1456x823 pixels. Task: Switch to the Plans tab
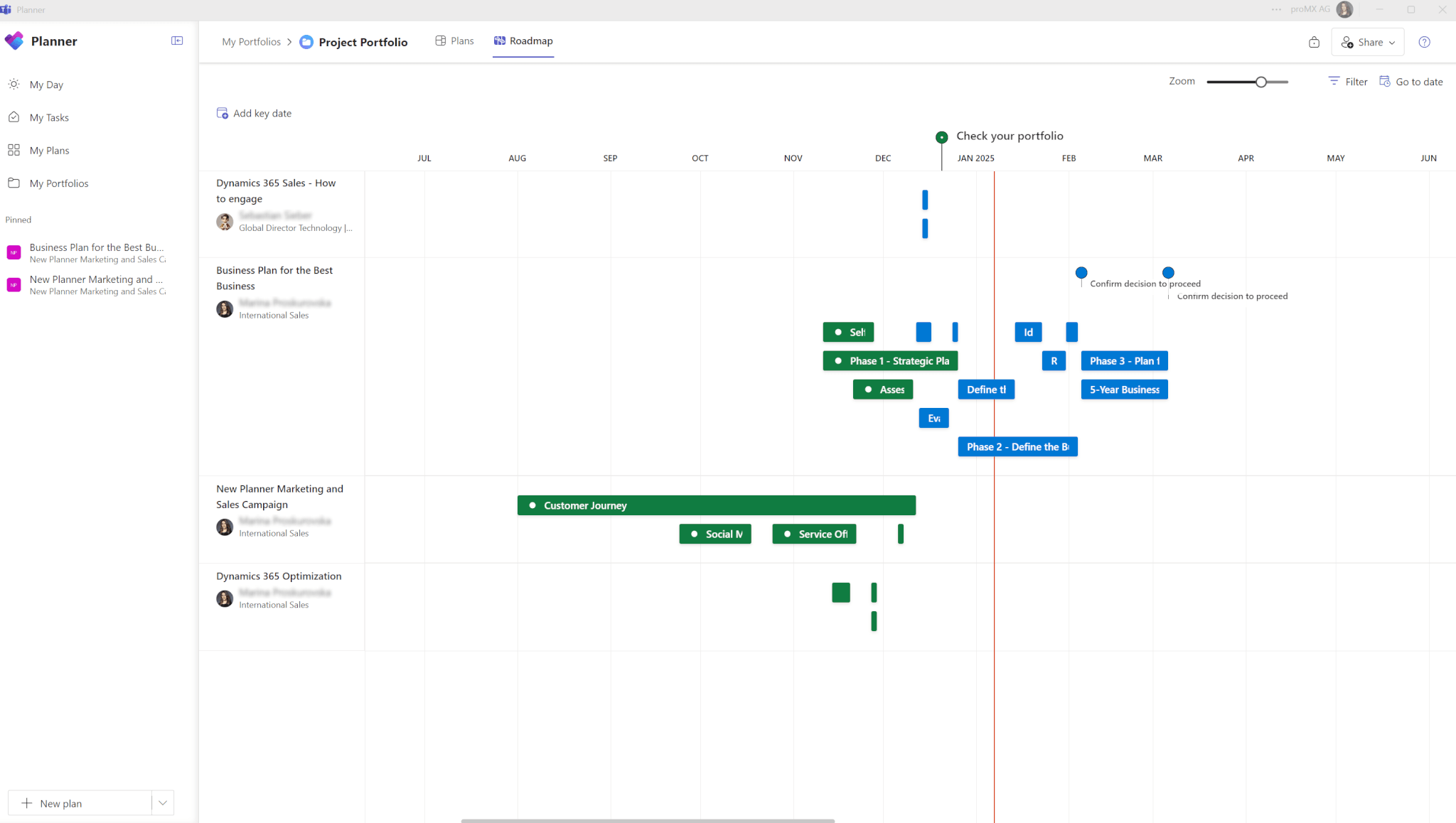click(x=454, y=41)
